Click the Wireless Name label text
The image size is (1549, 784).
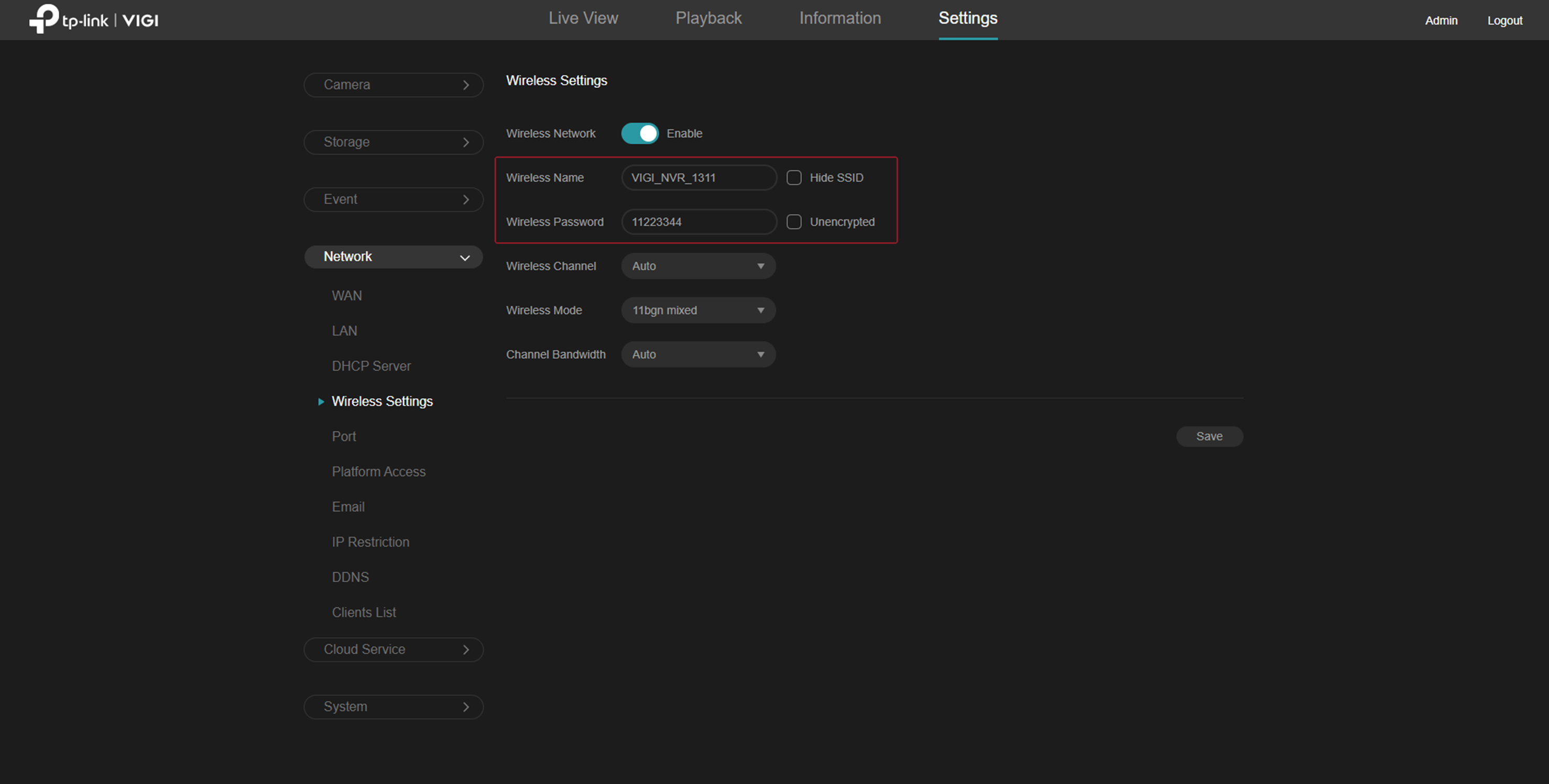point(545,178)
